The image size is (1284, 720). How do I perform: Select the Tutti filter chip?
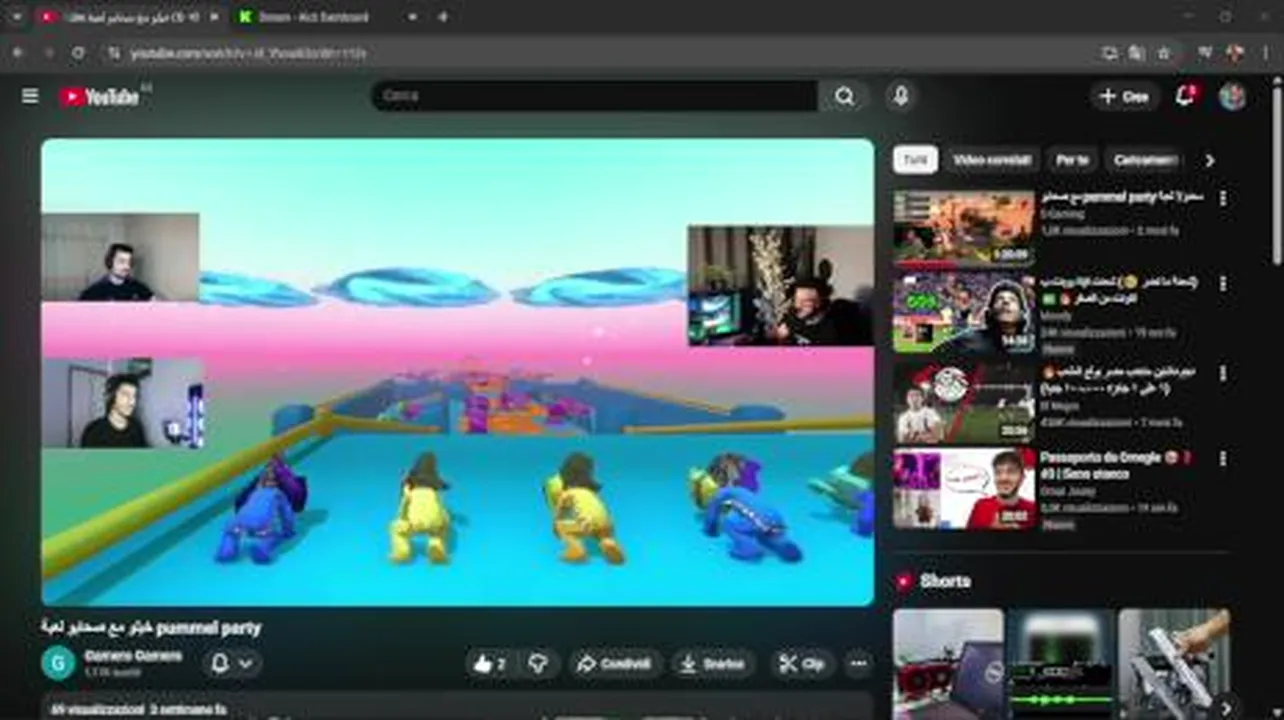pyautogui.click(x=915, y=160)
